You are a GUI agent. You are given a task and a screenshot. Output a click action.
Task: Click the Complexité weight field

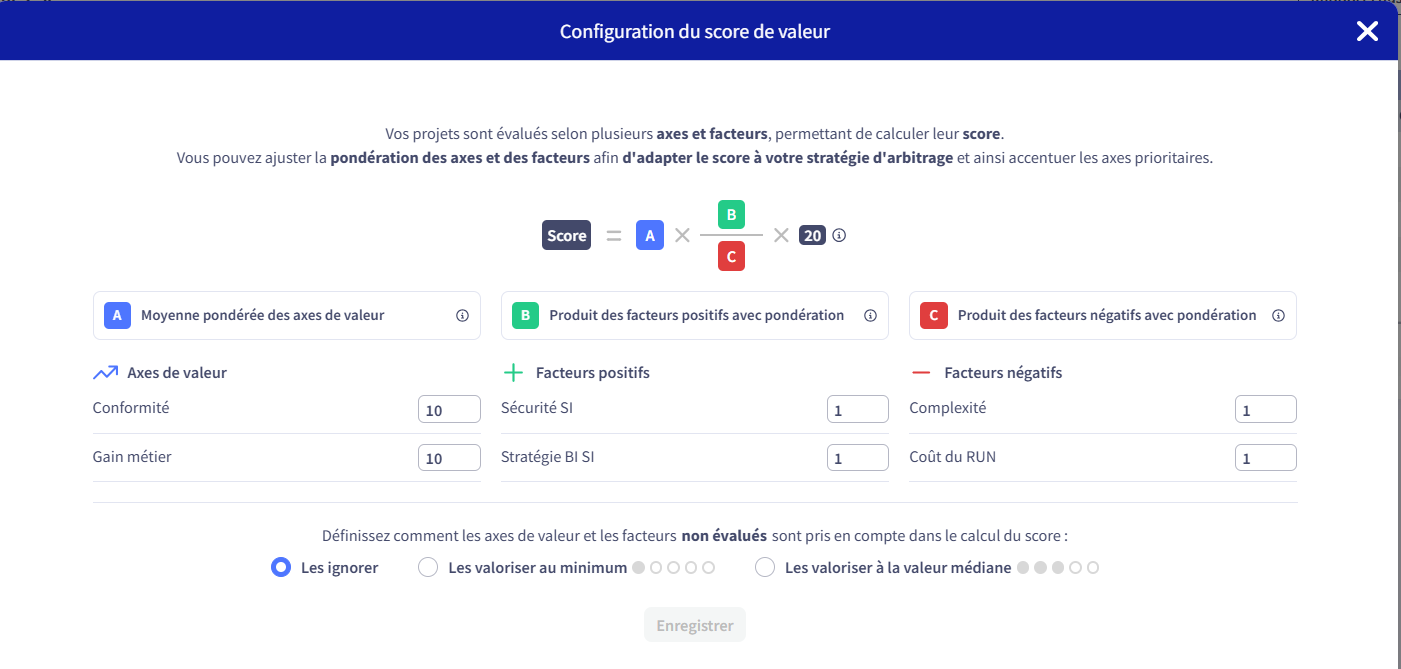point(1265,409)
